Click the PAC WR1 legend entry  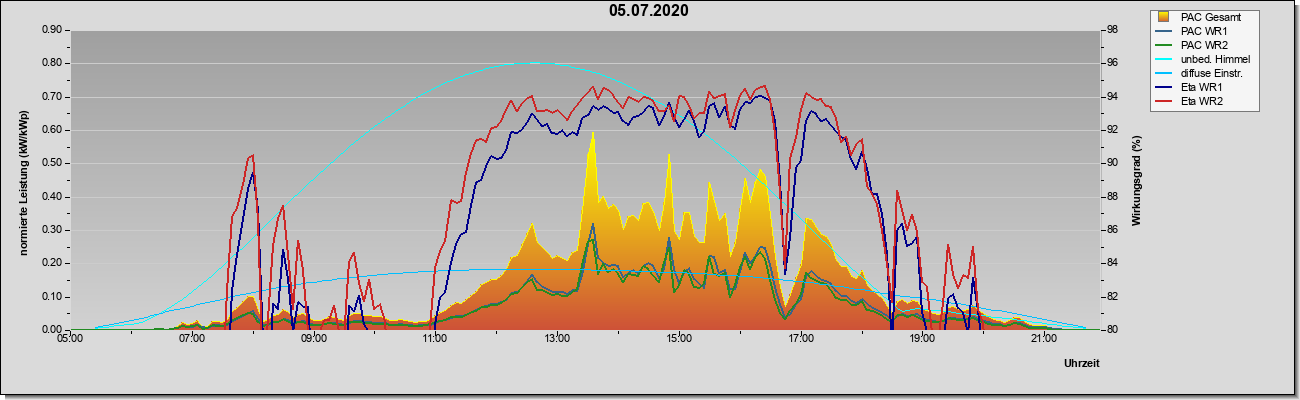point(1206,31)
